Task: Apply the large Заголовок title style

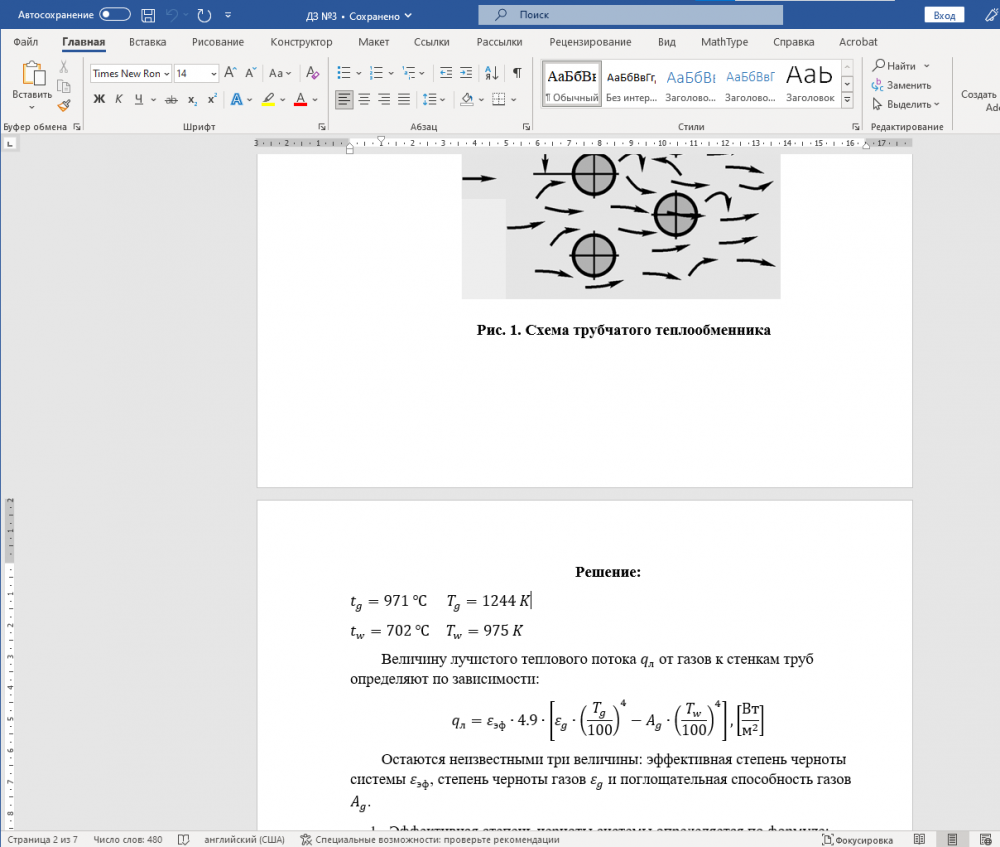Action: tap(810, 84)
